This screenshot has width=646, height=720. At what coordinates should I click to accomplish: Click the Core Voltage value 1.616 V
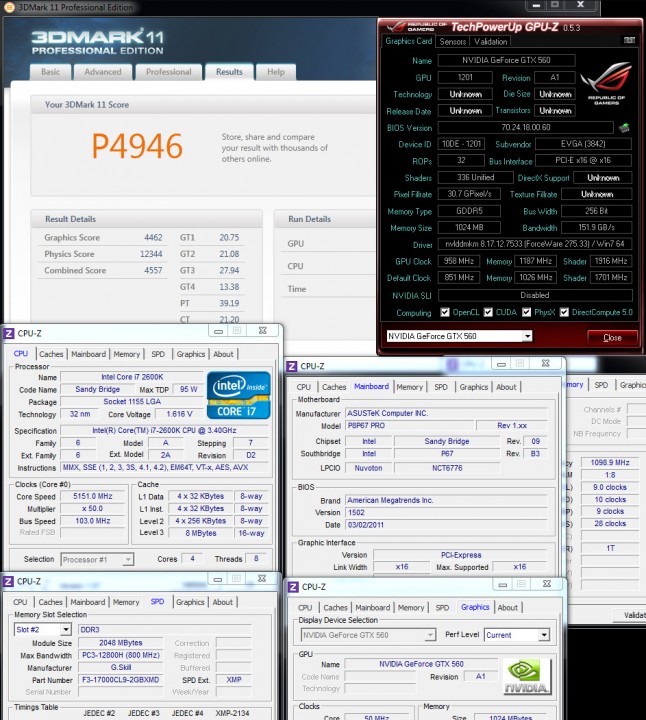pos(179,414)
